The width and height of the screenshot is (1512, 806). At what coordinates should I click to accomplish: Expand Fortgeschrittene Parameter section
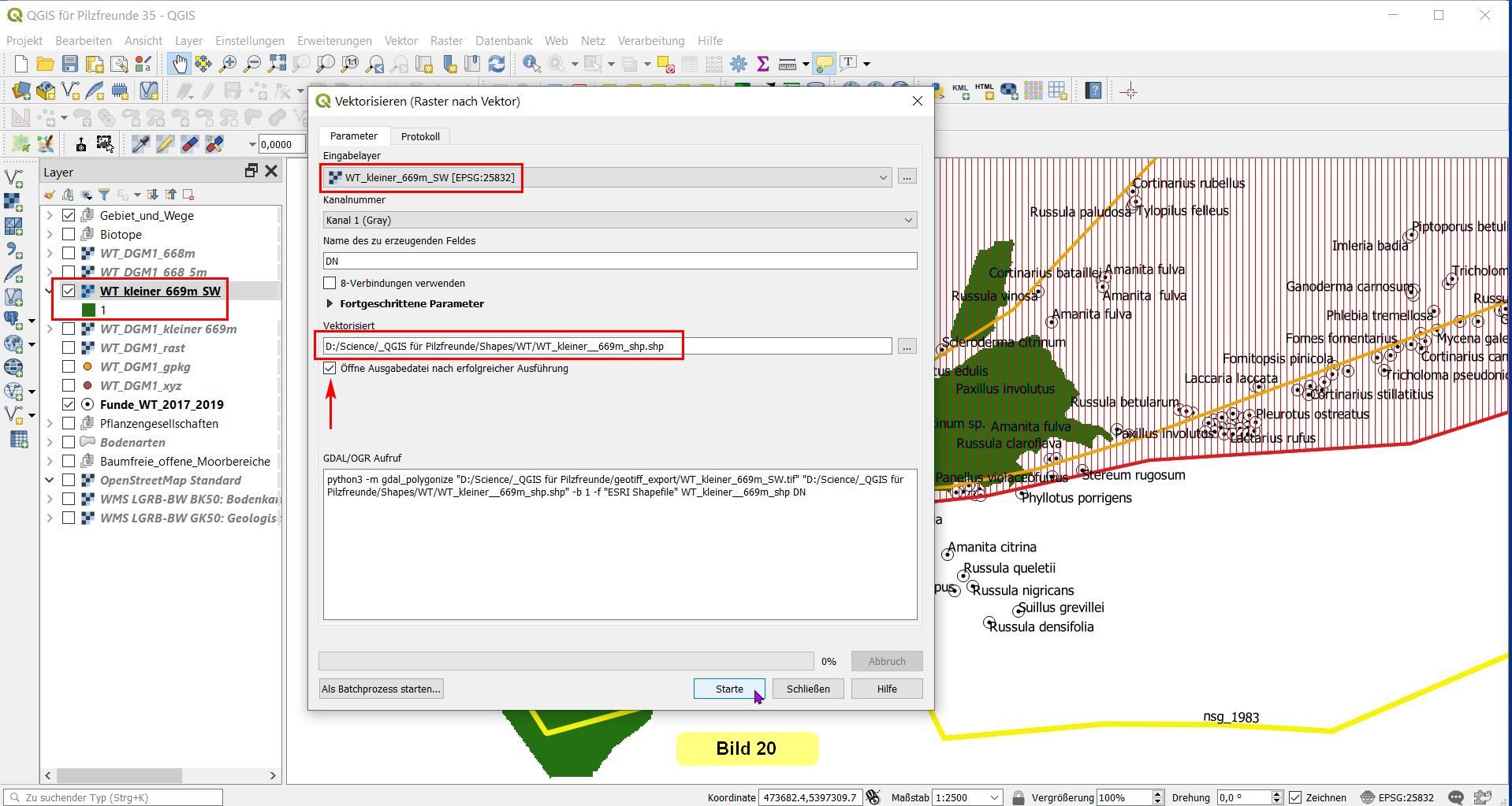[330, 303]
